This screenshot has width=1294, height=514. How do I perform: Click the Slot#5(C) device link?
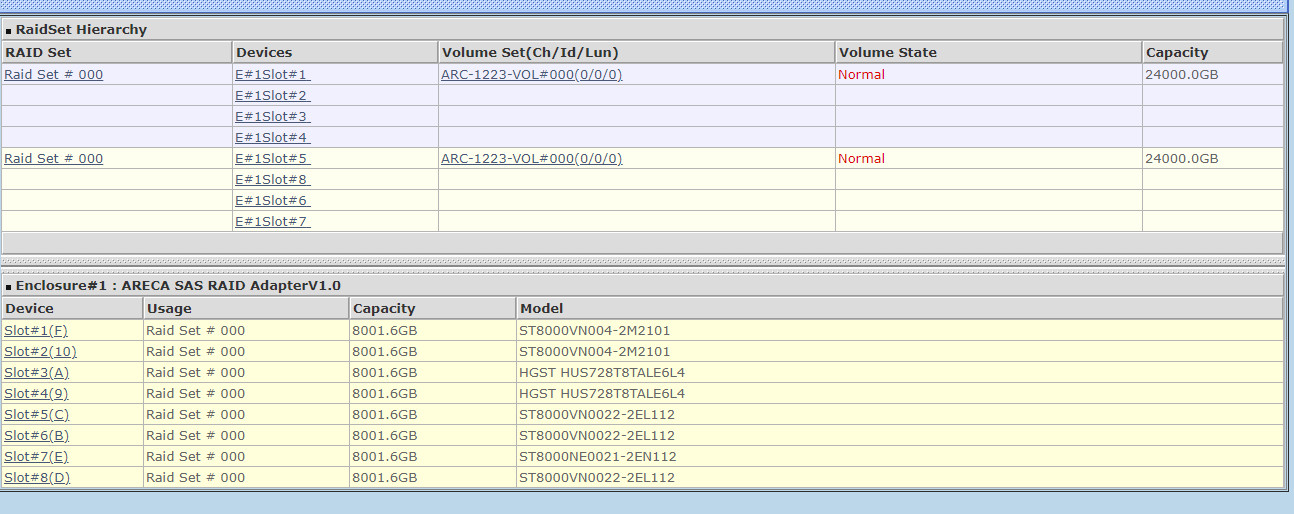coord(36,415)
